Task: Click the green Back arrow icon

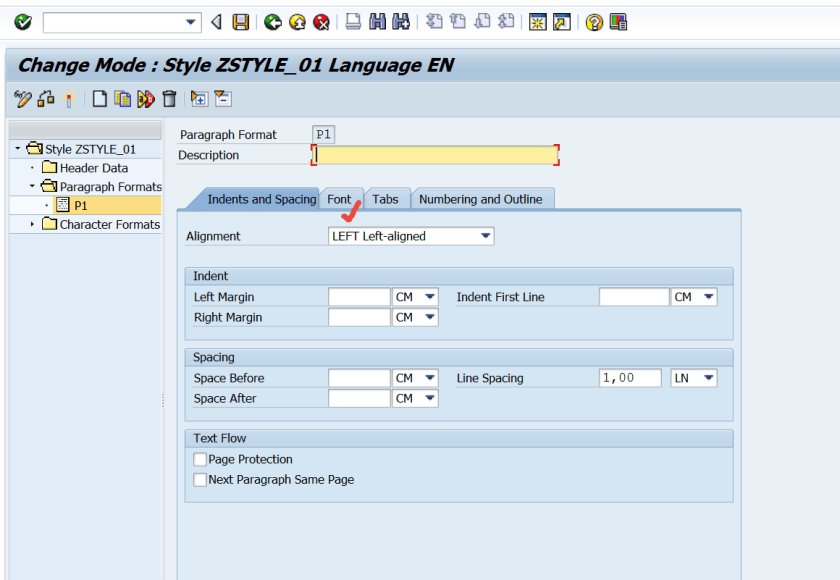Action: pyautogui.click(x=272, y=22)
